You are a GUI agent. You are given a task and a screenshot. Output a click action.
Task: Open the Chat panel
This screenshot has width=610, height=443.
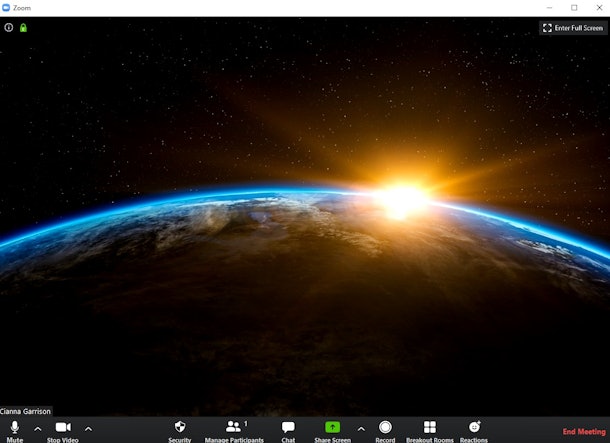coord(288,429)
